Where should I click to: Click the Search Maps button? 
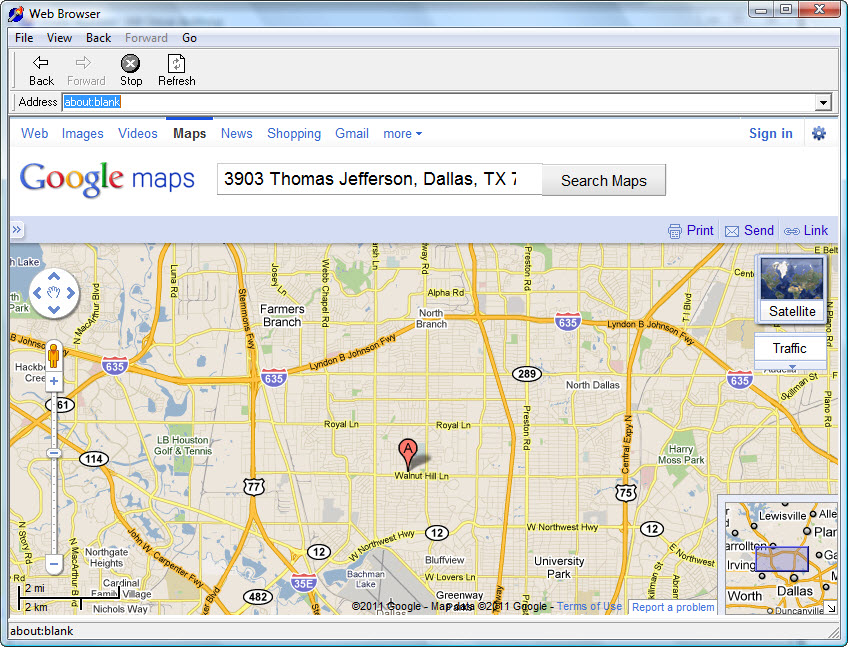coord(604,180)
